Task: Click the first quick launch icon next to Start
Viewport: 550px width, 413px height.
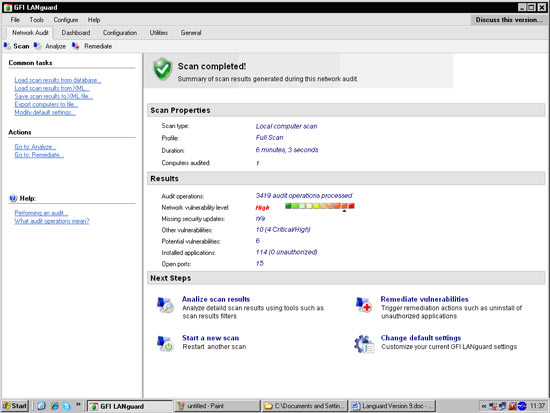Action: pos(41,406)
